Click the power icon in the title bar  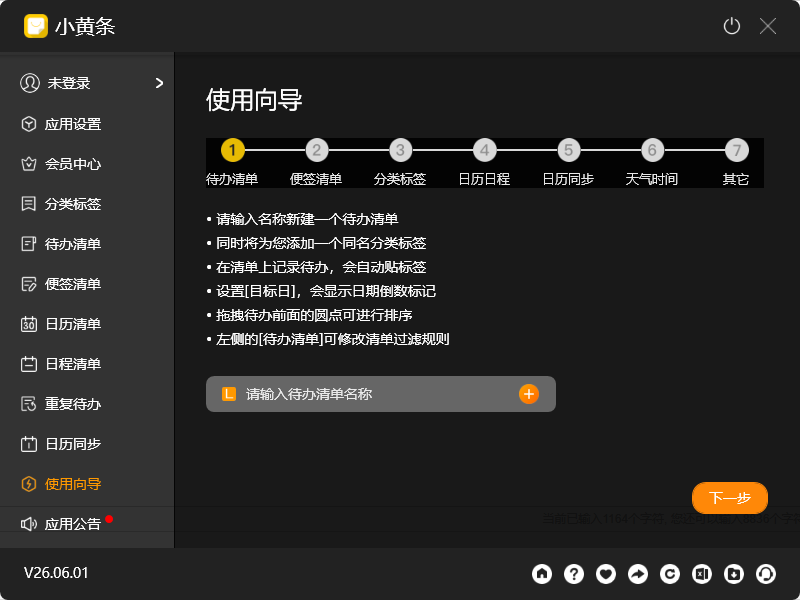pos(732,26)
